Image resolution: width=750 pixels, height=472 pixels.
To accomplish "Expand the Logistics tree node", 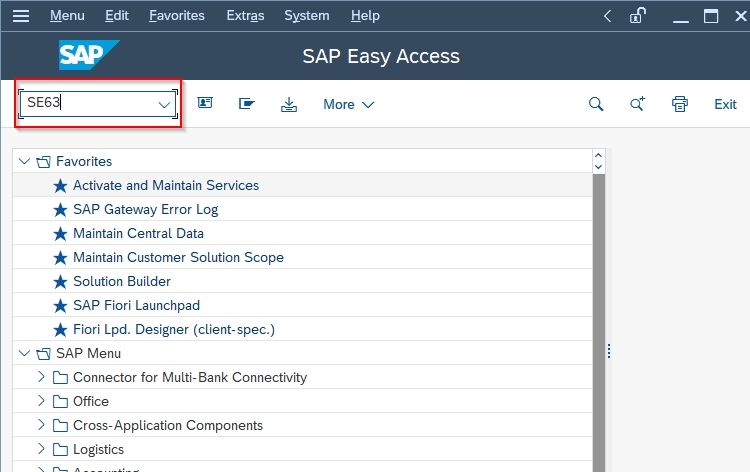I will click(41, 449).
